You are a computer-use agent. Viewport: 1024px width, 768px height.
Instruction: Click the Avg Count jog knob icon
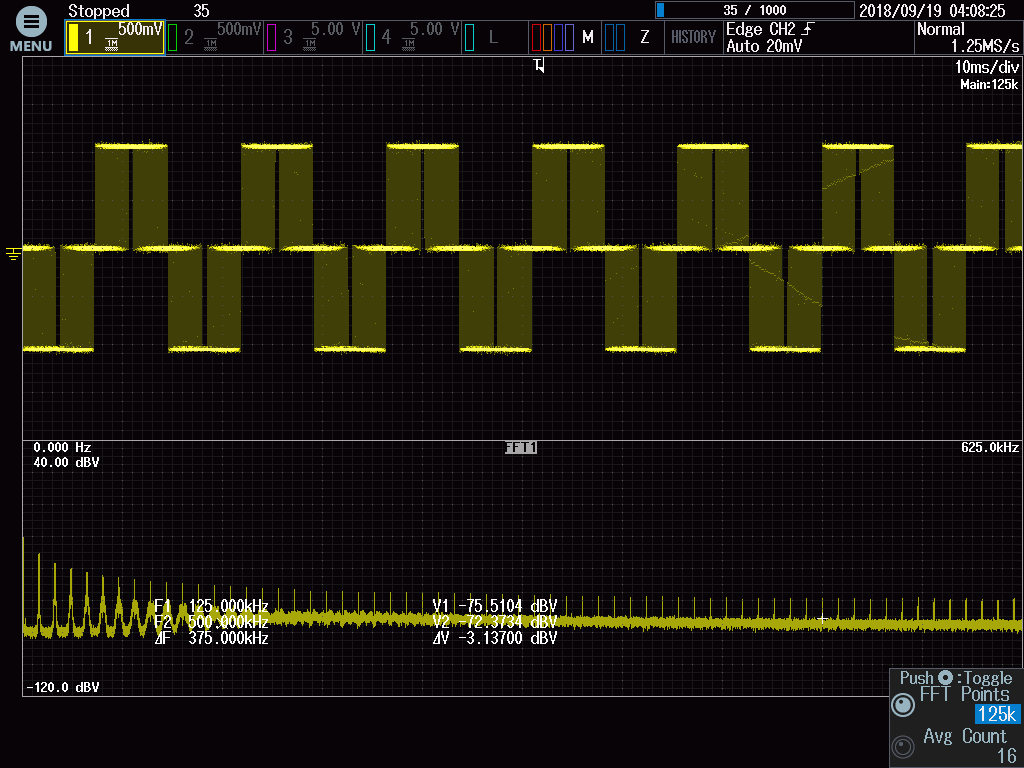coord(904,747)
